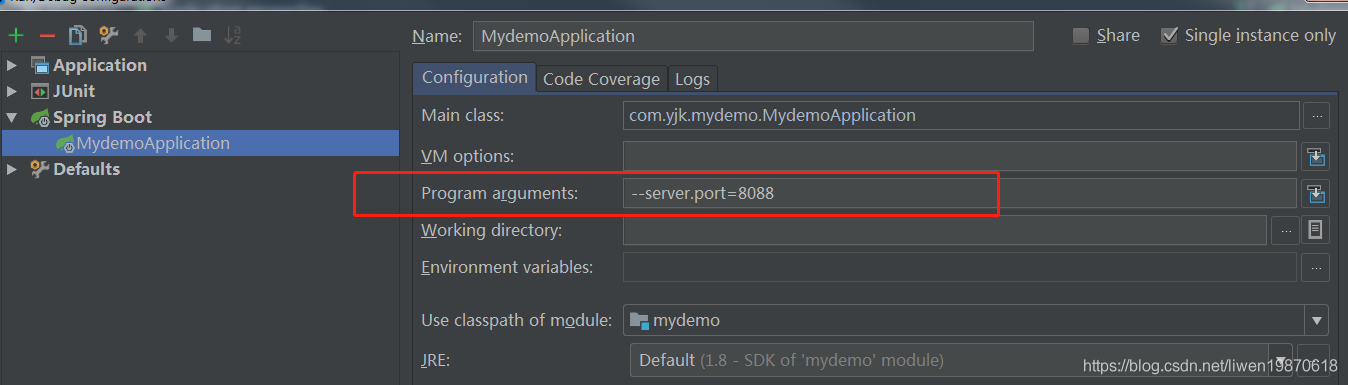Select the JUnit tree item
The image size is (1348, 385).
[74, 91]
